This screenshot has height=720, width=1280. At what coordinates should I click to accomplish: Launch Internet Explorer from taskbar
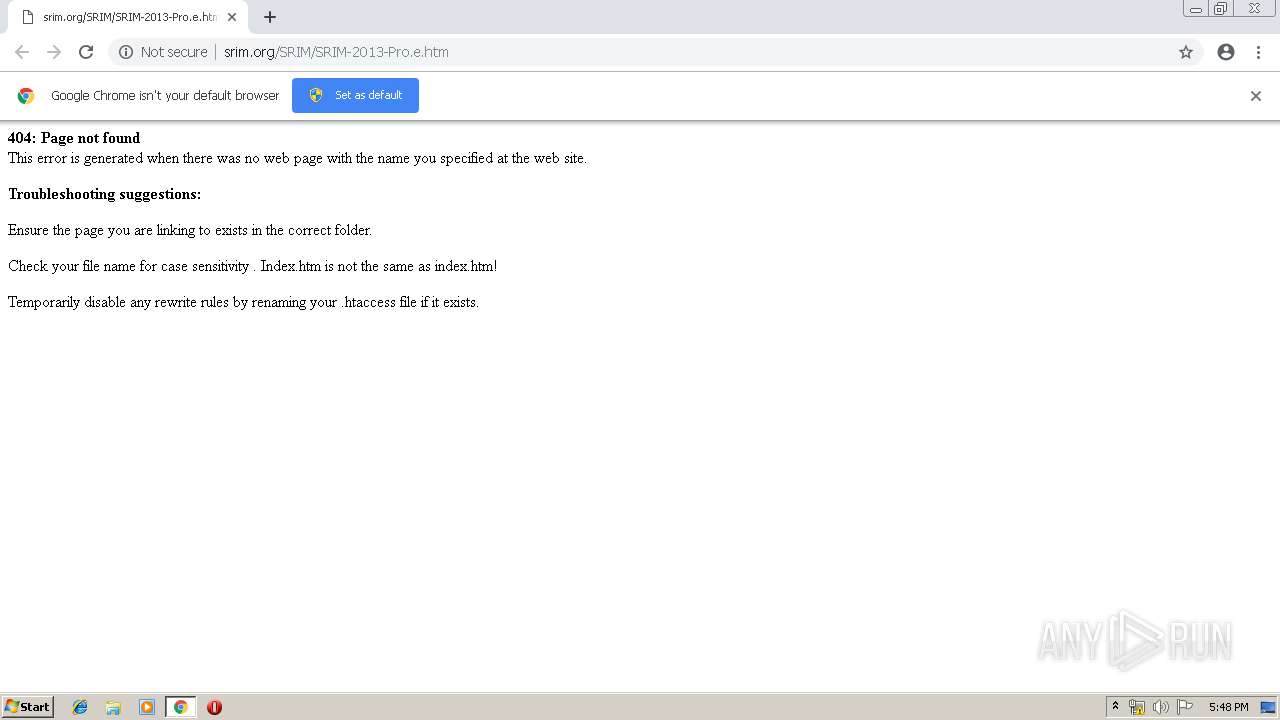point(80,707)
